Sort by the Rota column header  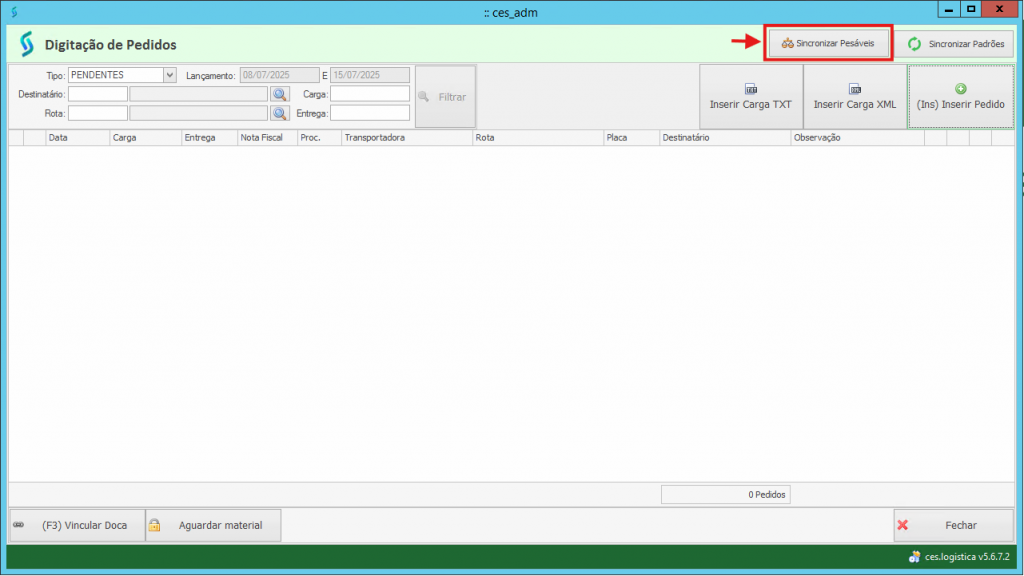tap(538, 138)
